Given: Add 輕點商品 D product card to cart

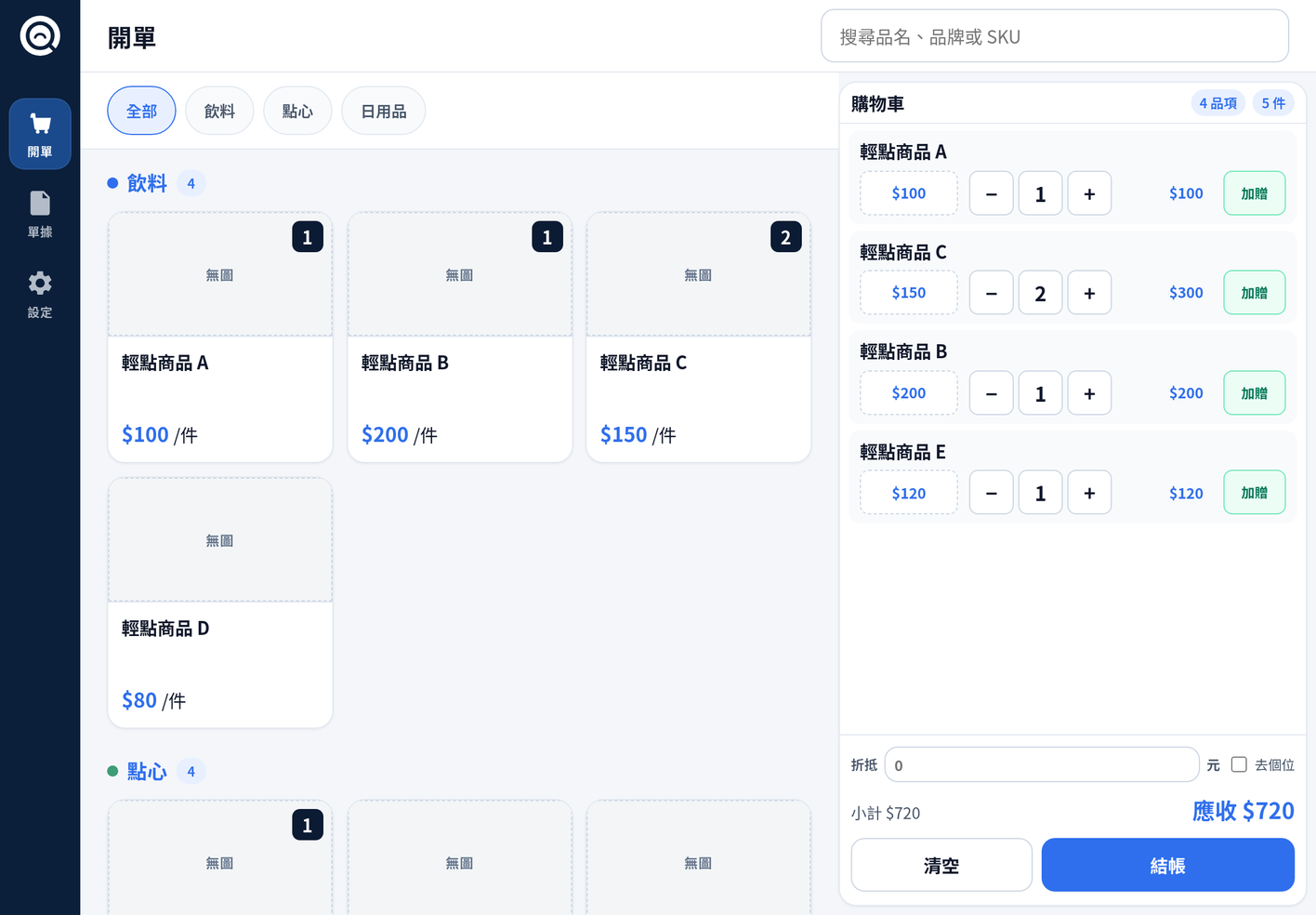Looking at the screenshot, I should coord(220,603).
